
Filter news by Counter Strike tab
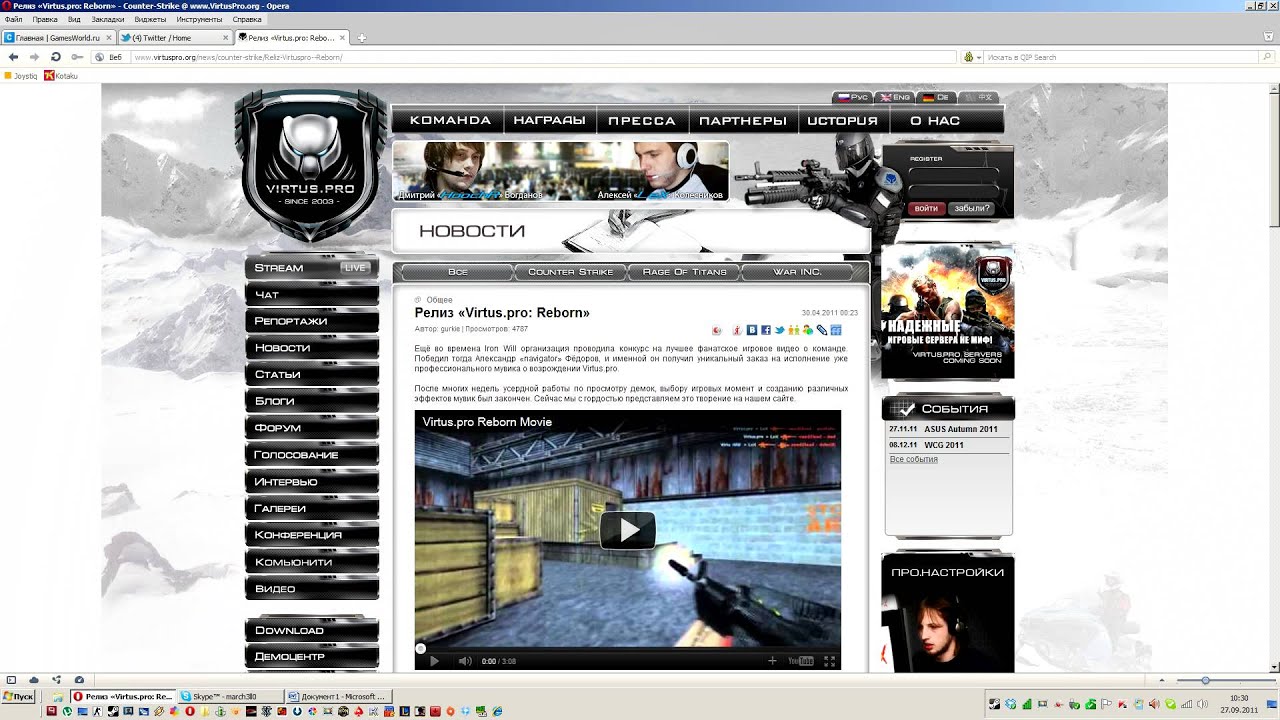[570, 272]
